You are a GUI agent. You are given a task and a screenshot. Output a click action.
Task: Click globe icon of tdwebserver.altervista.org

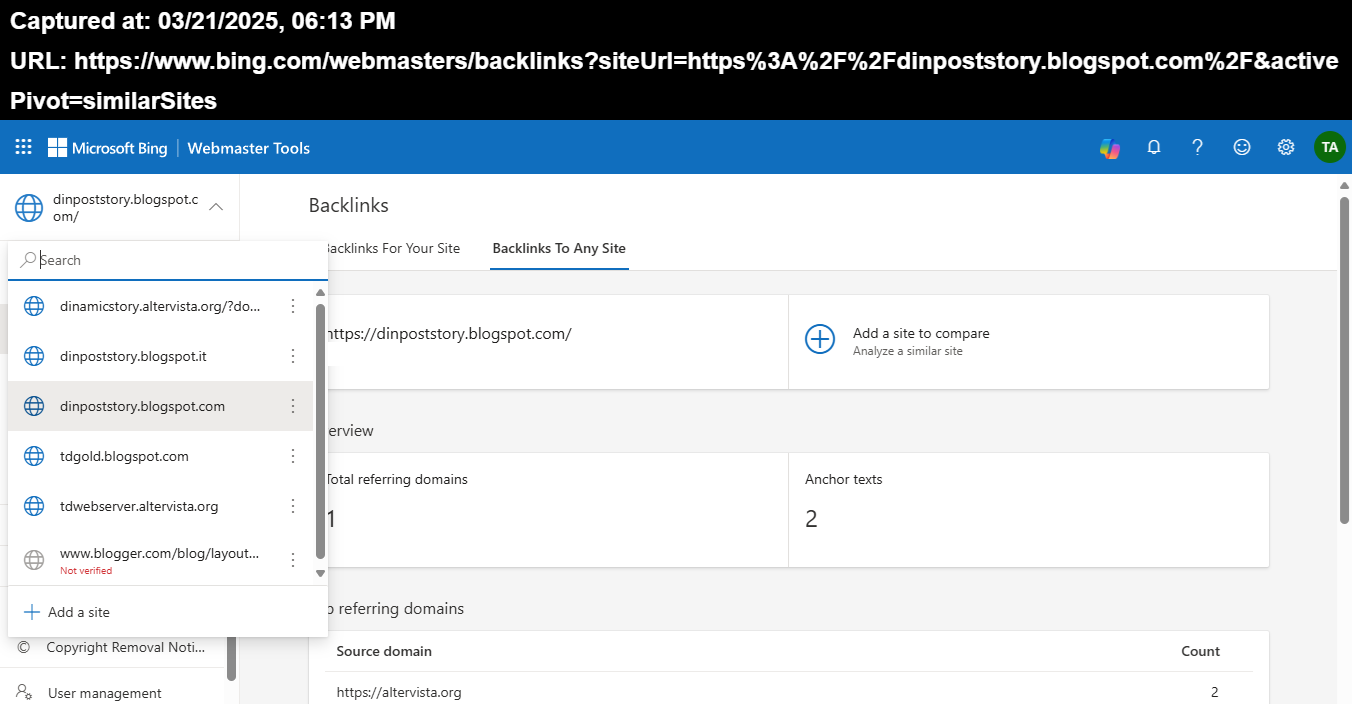34,506
